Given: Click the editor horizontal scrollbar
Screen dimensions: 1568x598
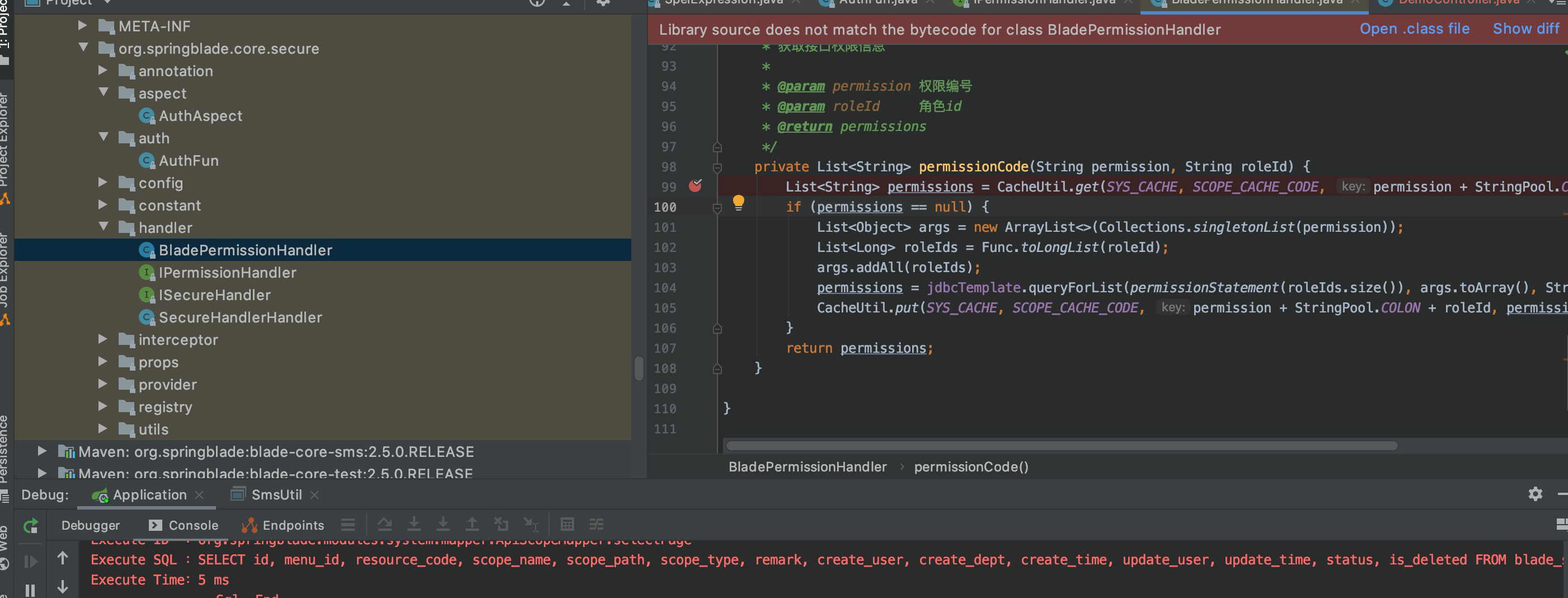Looking at the screenshot, I should point(1062,446).
